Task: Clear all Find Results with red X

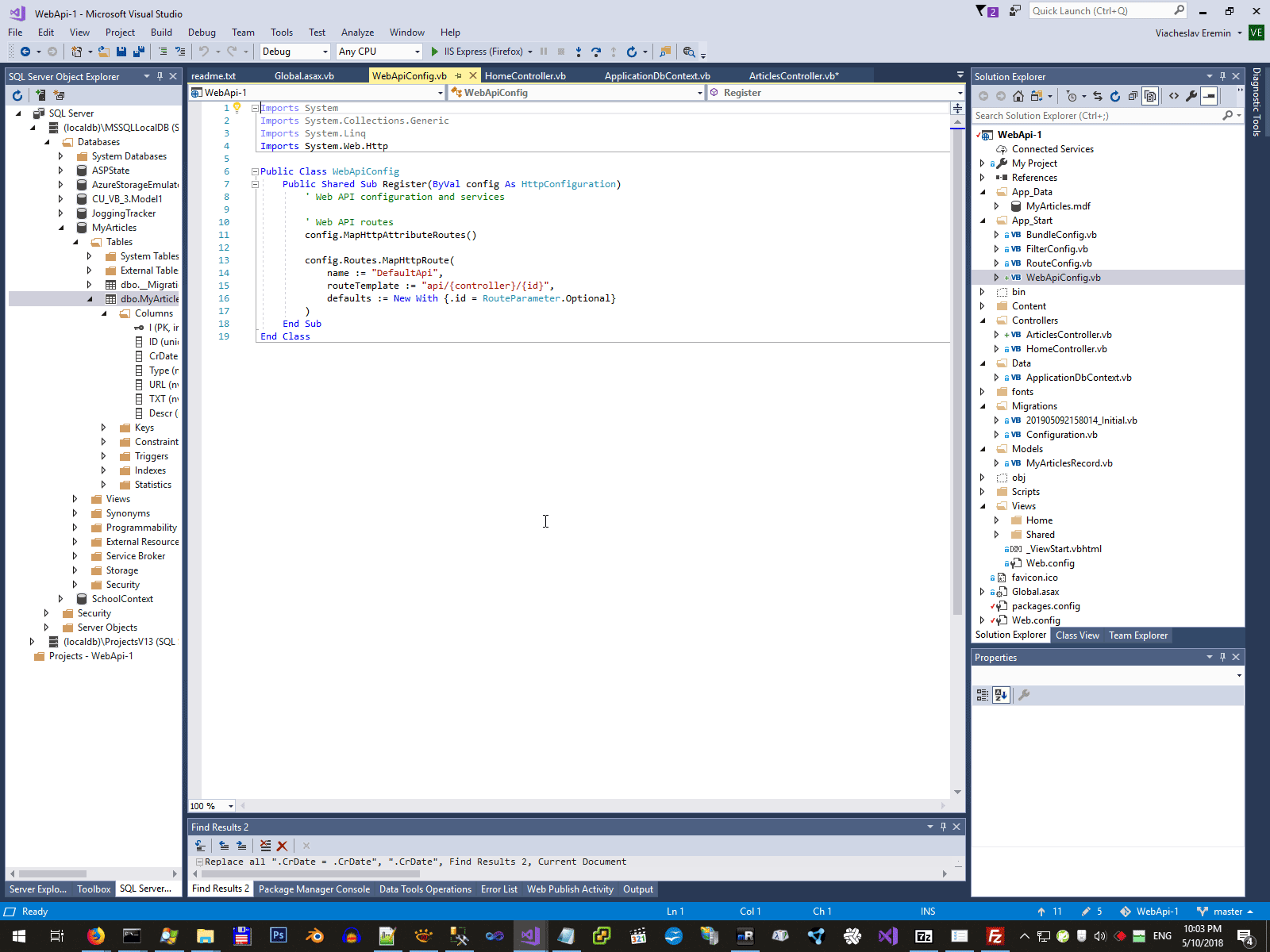Action: pyautogui.click(x=282, y=846)
